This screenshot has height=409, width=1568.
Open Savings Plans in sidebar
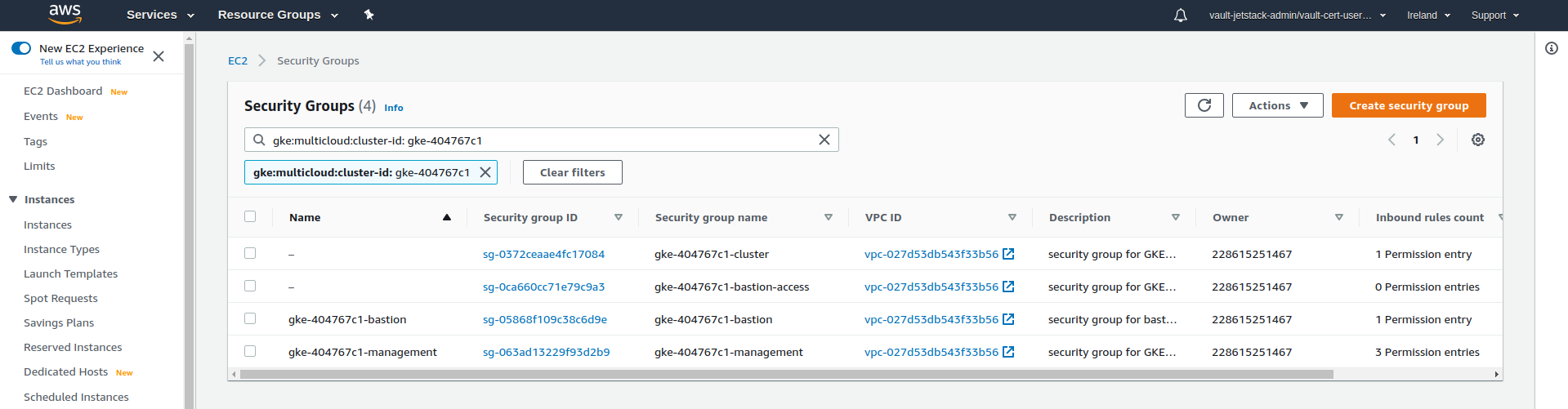[x=59, y=322]
